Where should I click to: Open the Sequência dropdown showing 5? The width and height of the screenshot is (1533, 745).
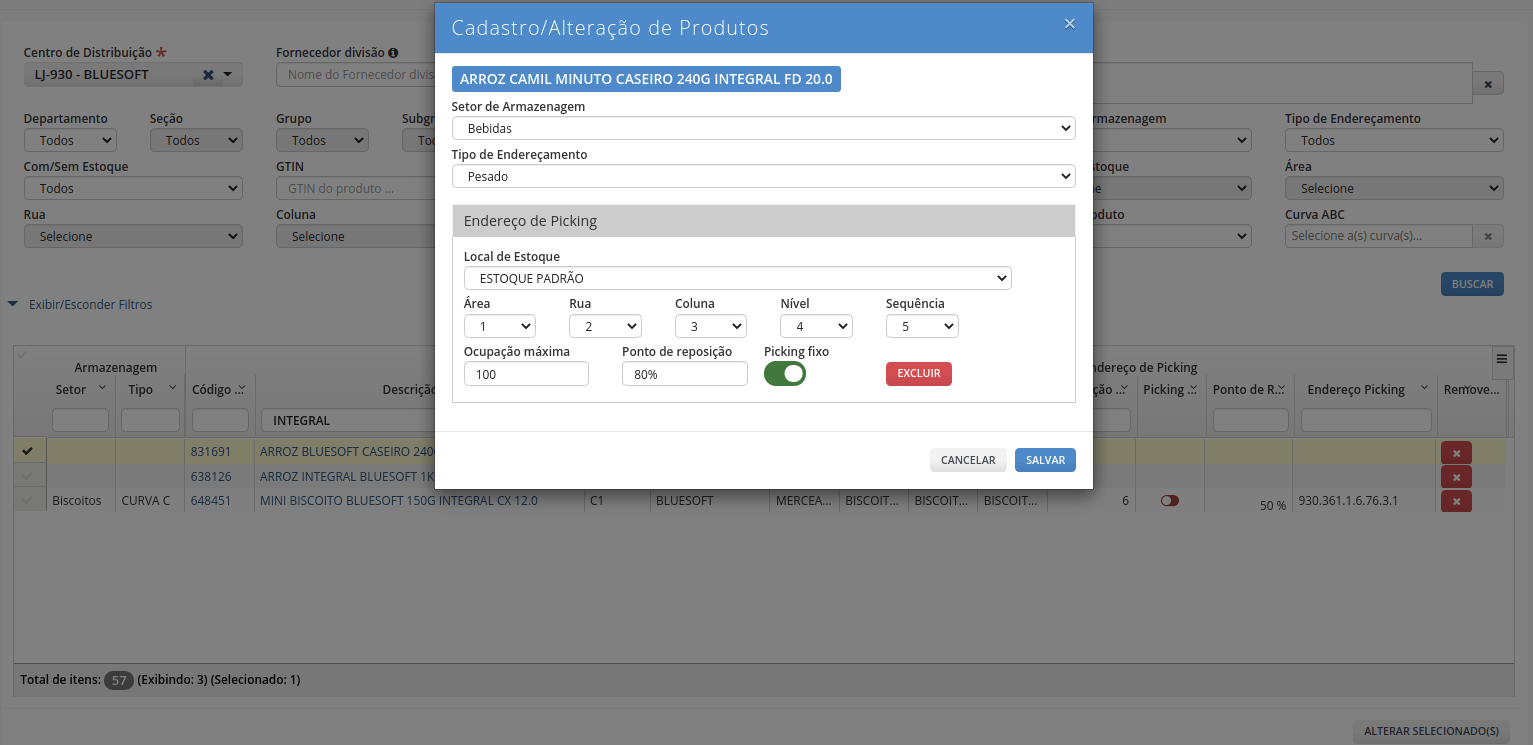point(922,326)
